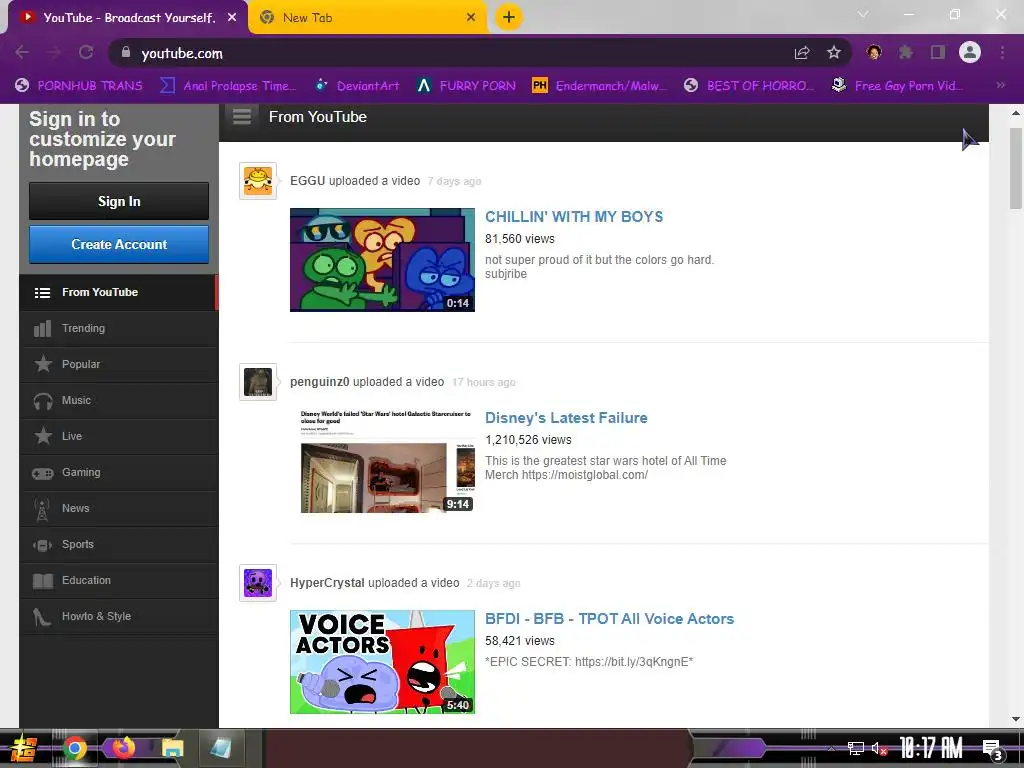The width and height of the screenshot is (1024, 768).
Task: Open Howto & Style category
Action: 118,616
